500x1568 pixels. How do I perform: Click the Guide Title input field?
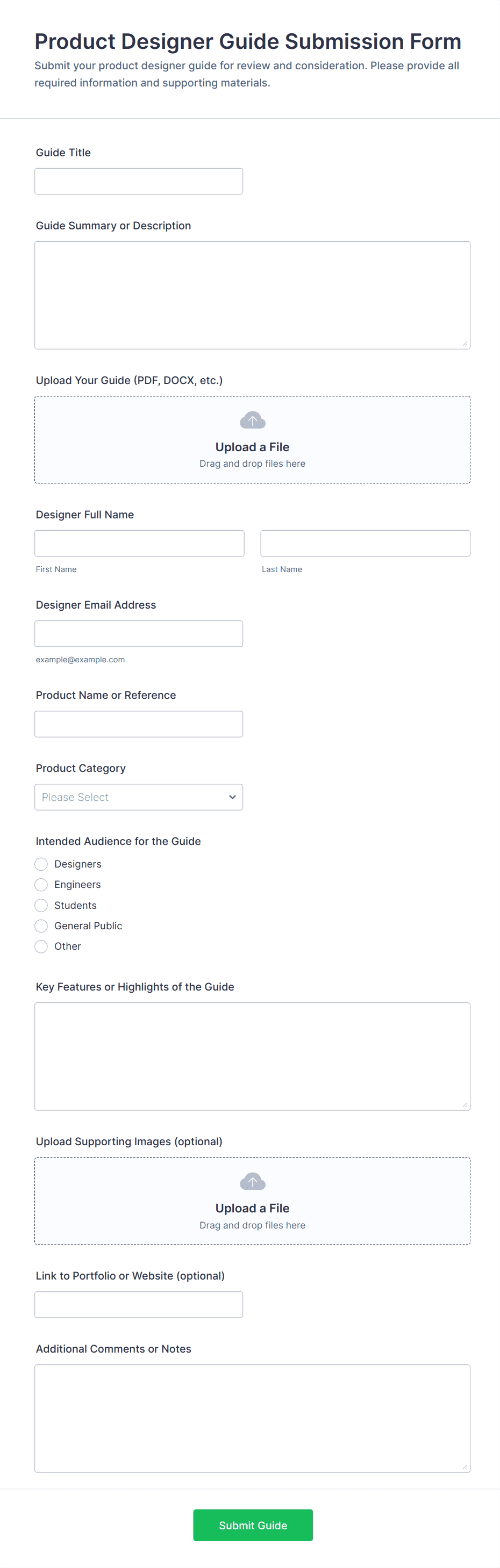tap(139, 182)
